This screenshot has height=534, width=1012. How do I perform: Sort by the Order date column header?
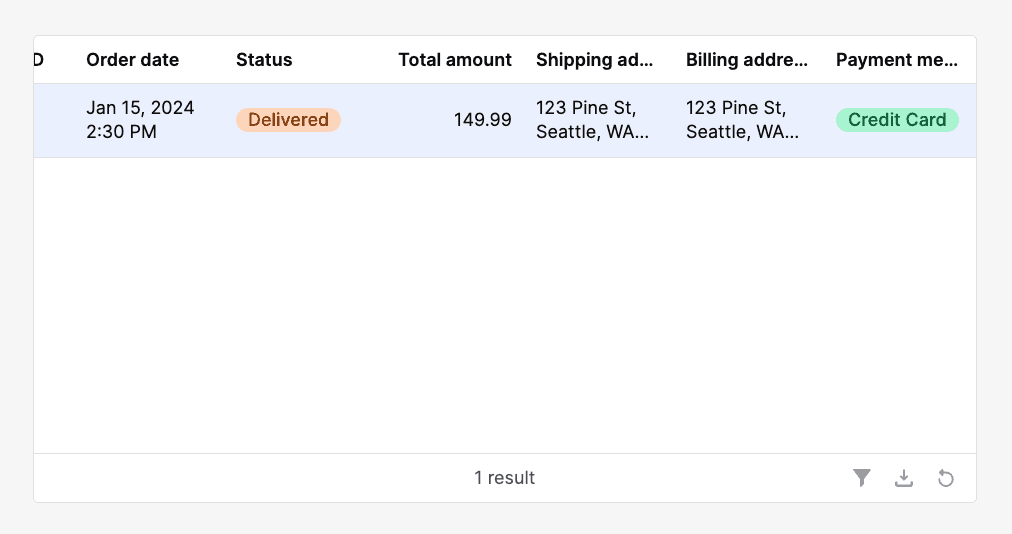(x=133, y=60)
